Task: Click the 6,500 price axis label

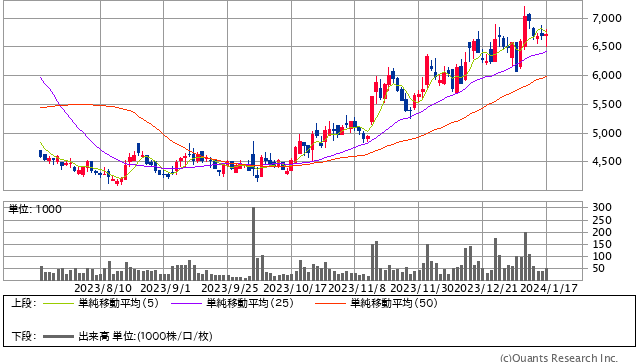Action: [607, 46]
